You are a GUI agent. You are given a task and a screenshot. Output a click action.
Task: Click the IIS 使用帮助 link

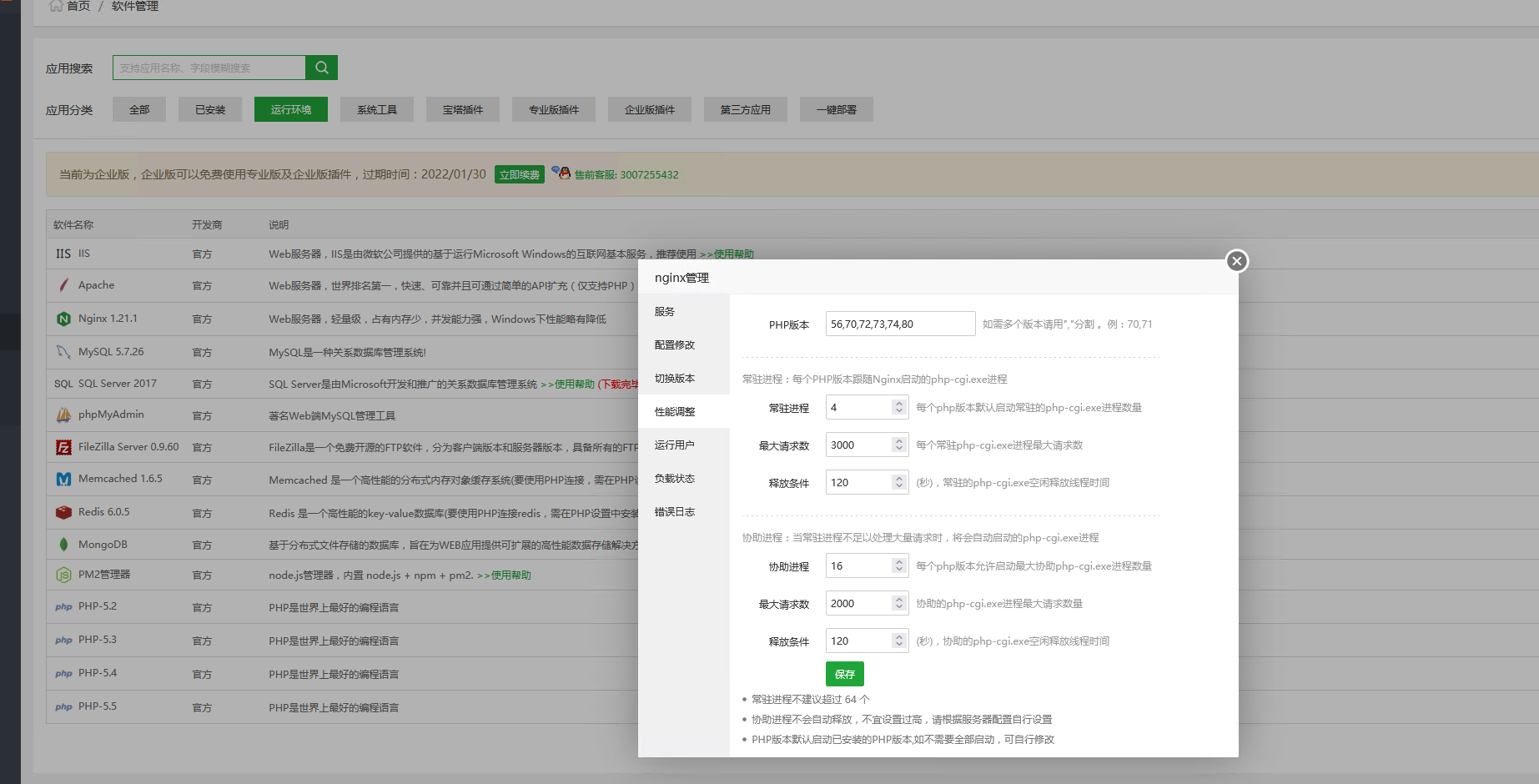click(727, 254)
